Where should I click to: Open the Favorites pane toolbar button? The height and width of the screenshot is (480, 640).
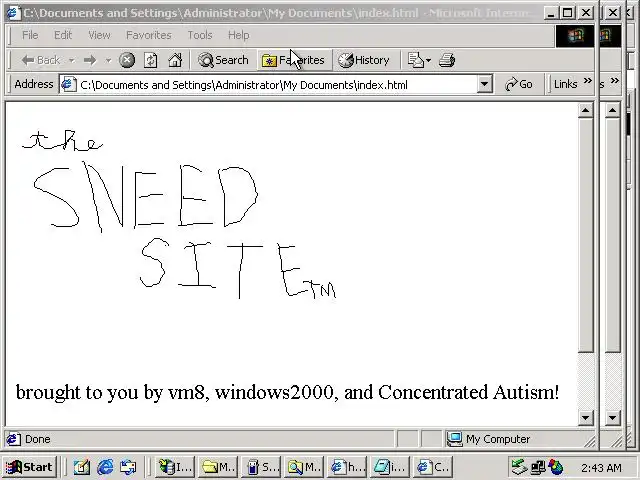tap(294, 60)
